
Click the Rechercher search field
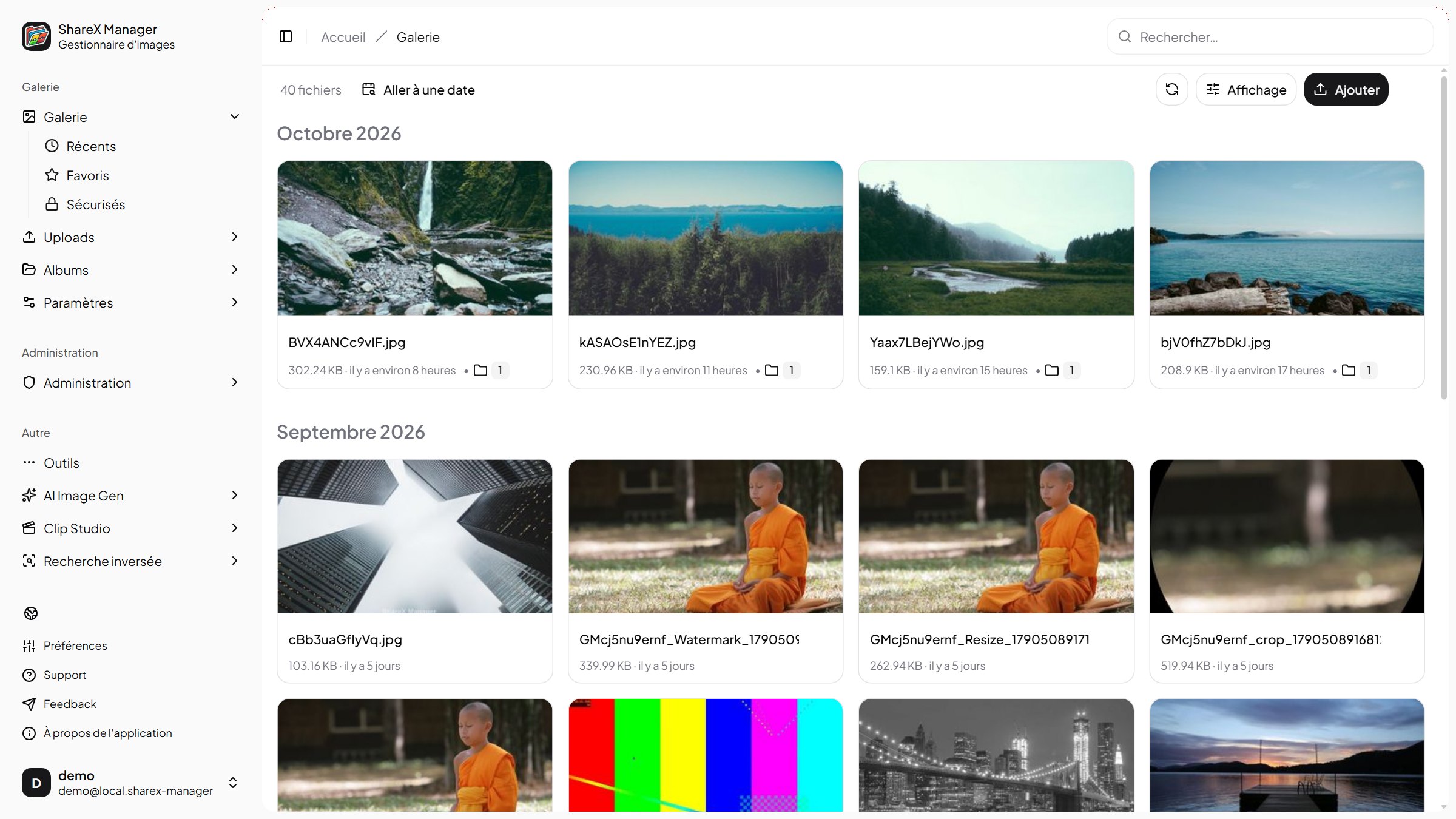(x=1270, y=37)
